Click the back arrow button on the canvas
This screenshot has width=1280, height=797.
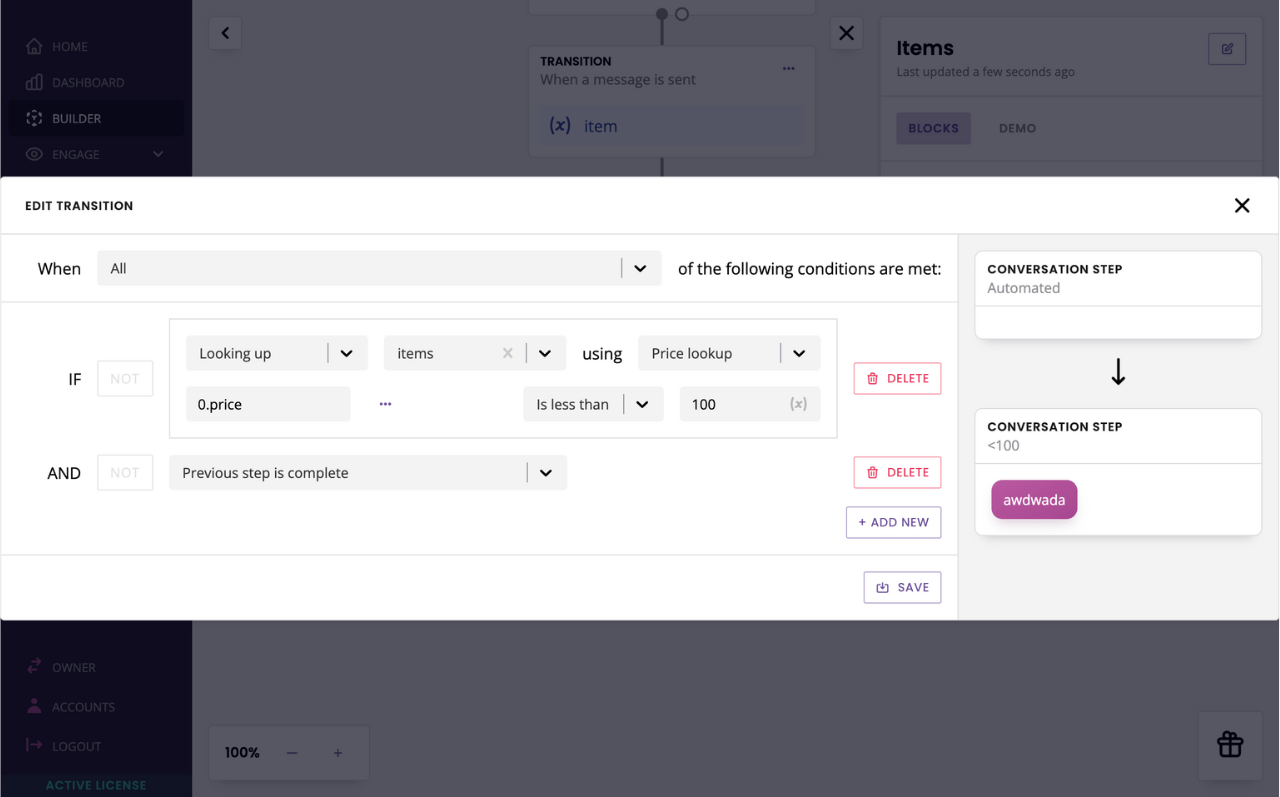[225, 33]
